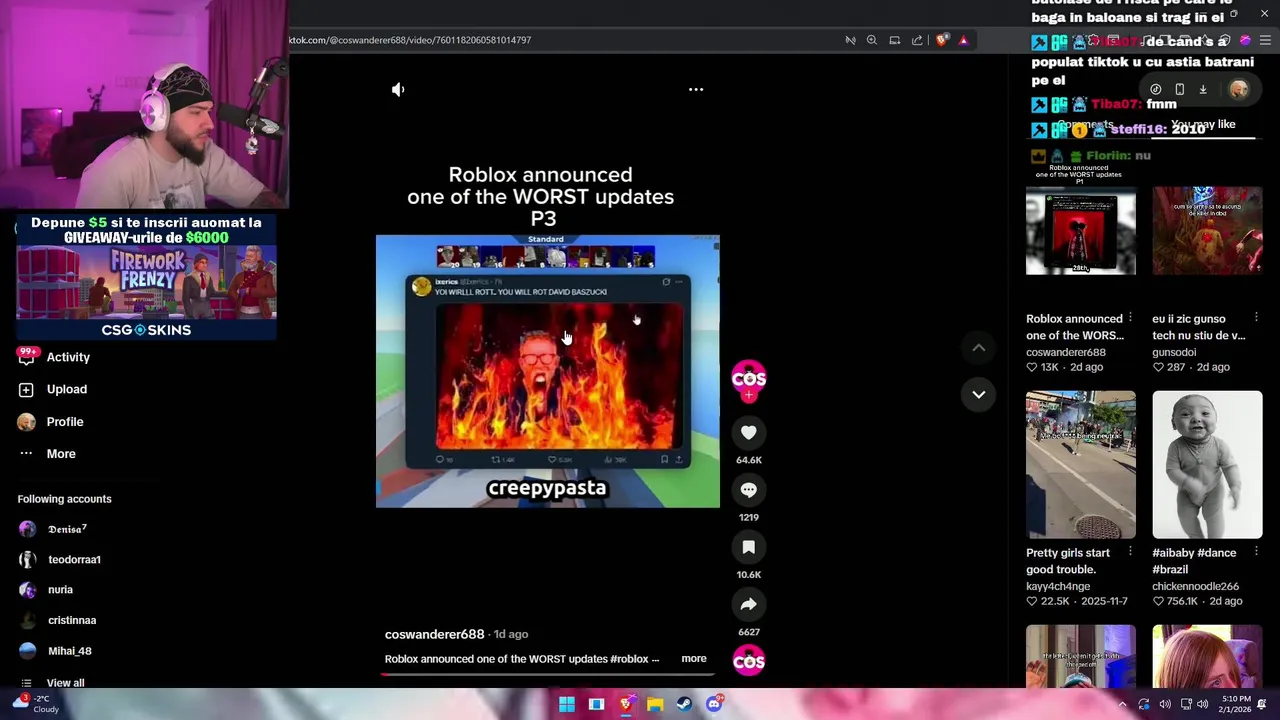
Task: Open Activity in TikTok sidebar
Action: (x=56, y=357)
